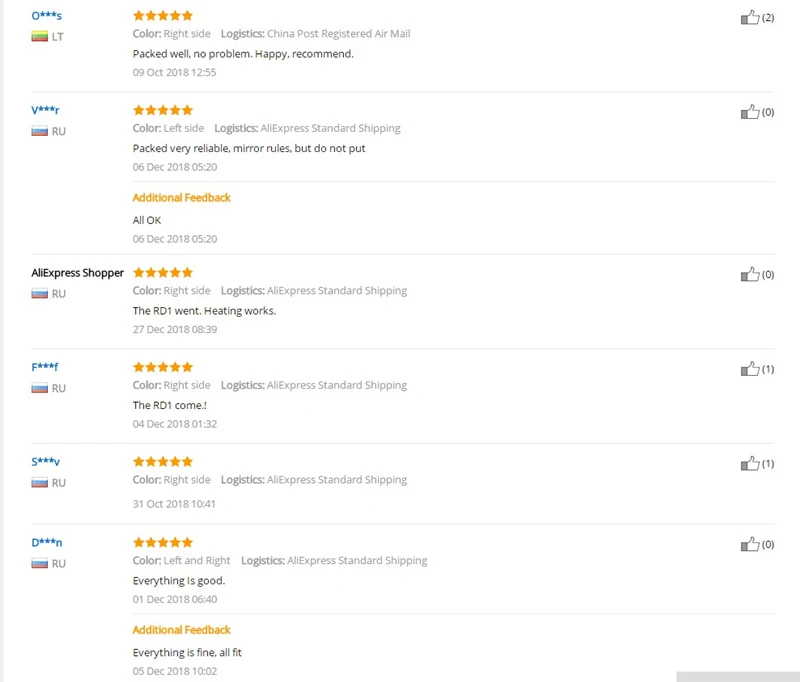
Task: Click Lithuania flag icon under O***s
Action: point(39,37)
